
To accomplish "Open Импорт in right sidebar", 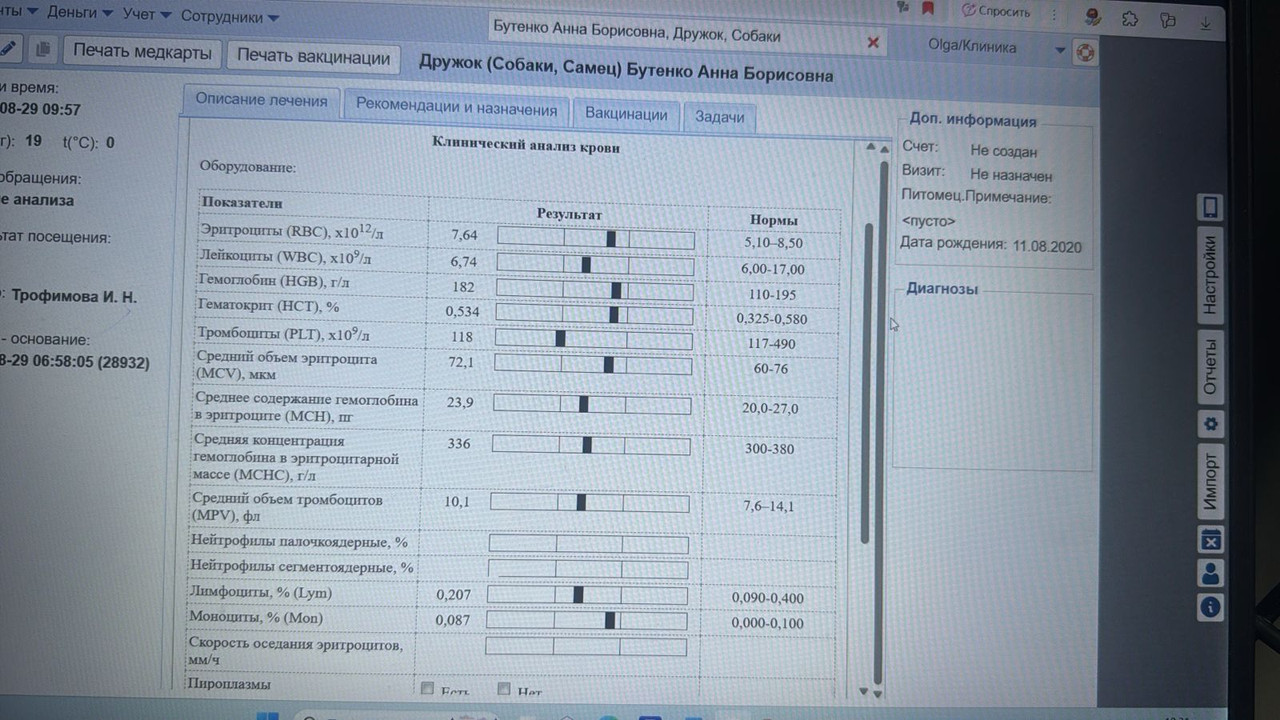I will pos(1211,481).
